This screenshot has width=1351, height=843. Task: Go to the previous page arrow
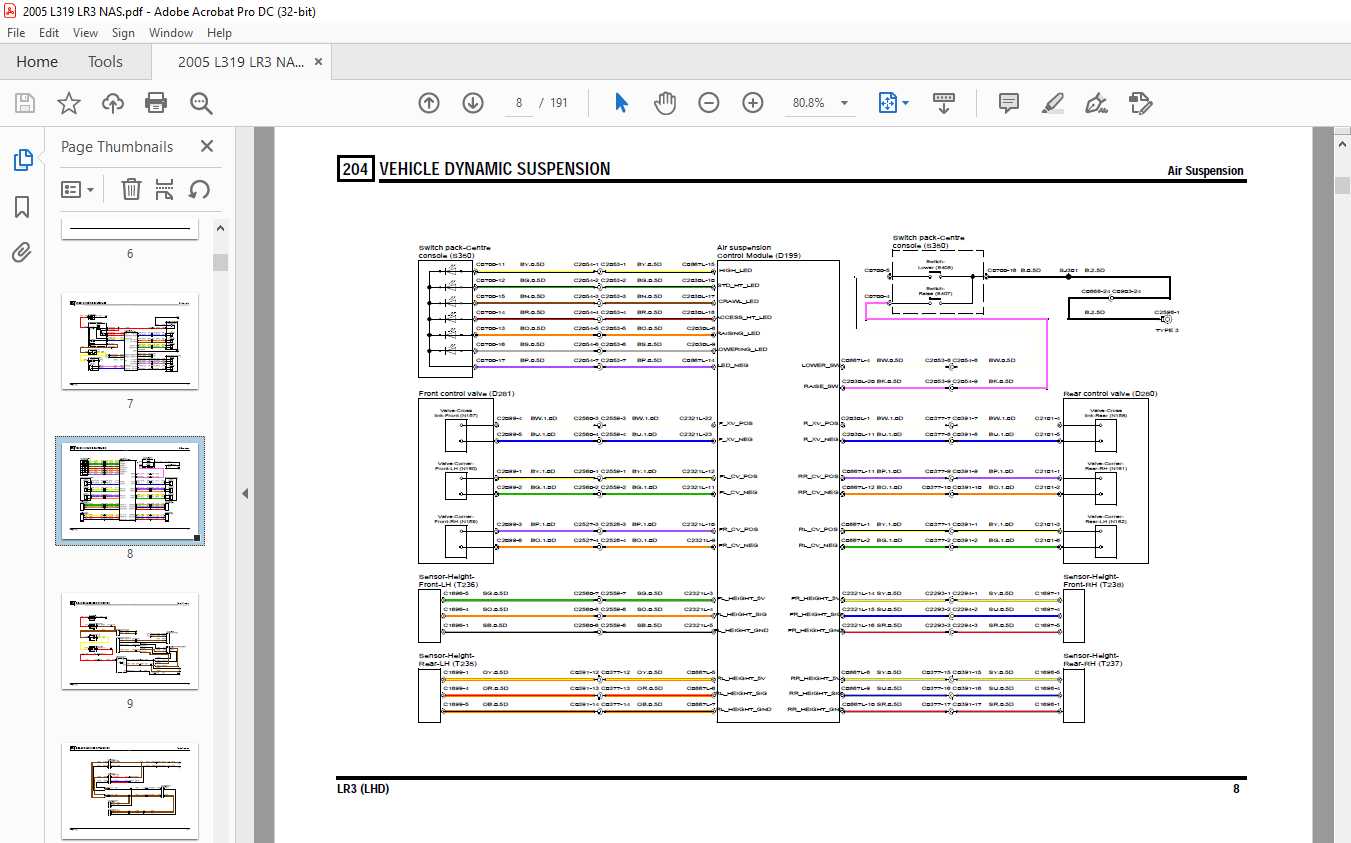(429, 103)
